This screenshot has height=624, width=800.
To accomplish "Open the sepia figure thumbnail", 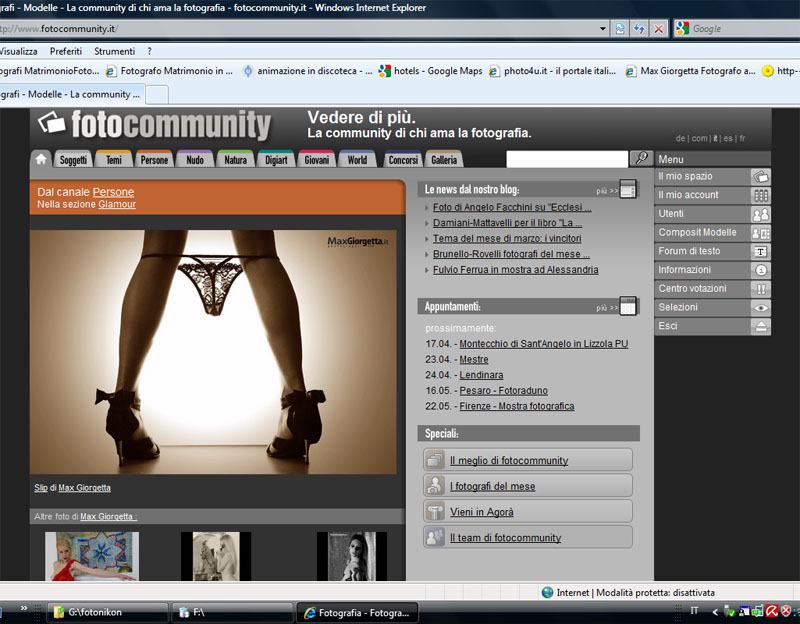I will tap(216, 556).
